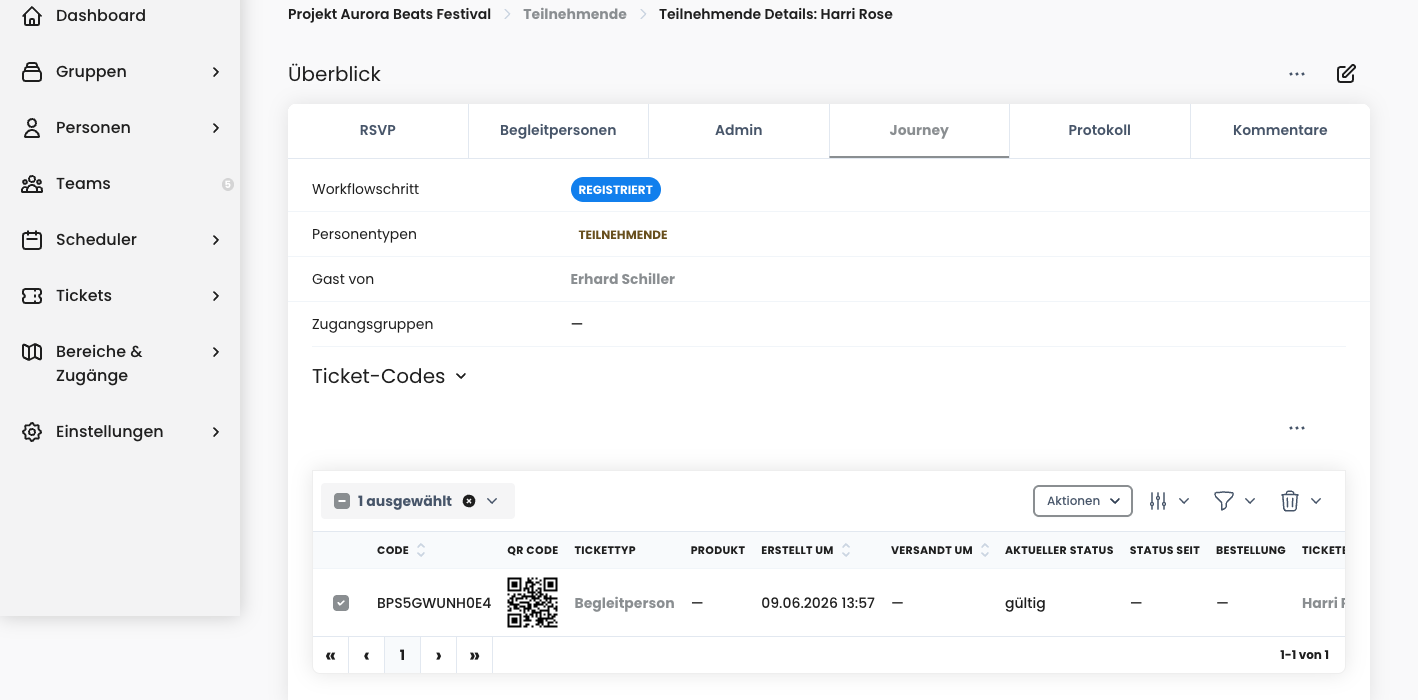Clear selection with the x icon

click(469, 501)
